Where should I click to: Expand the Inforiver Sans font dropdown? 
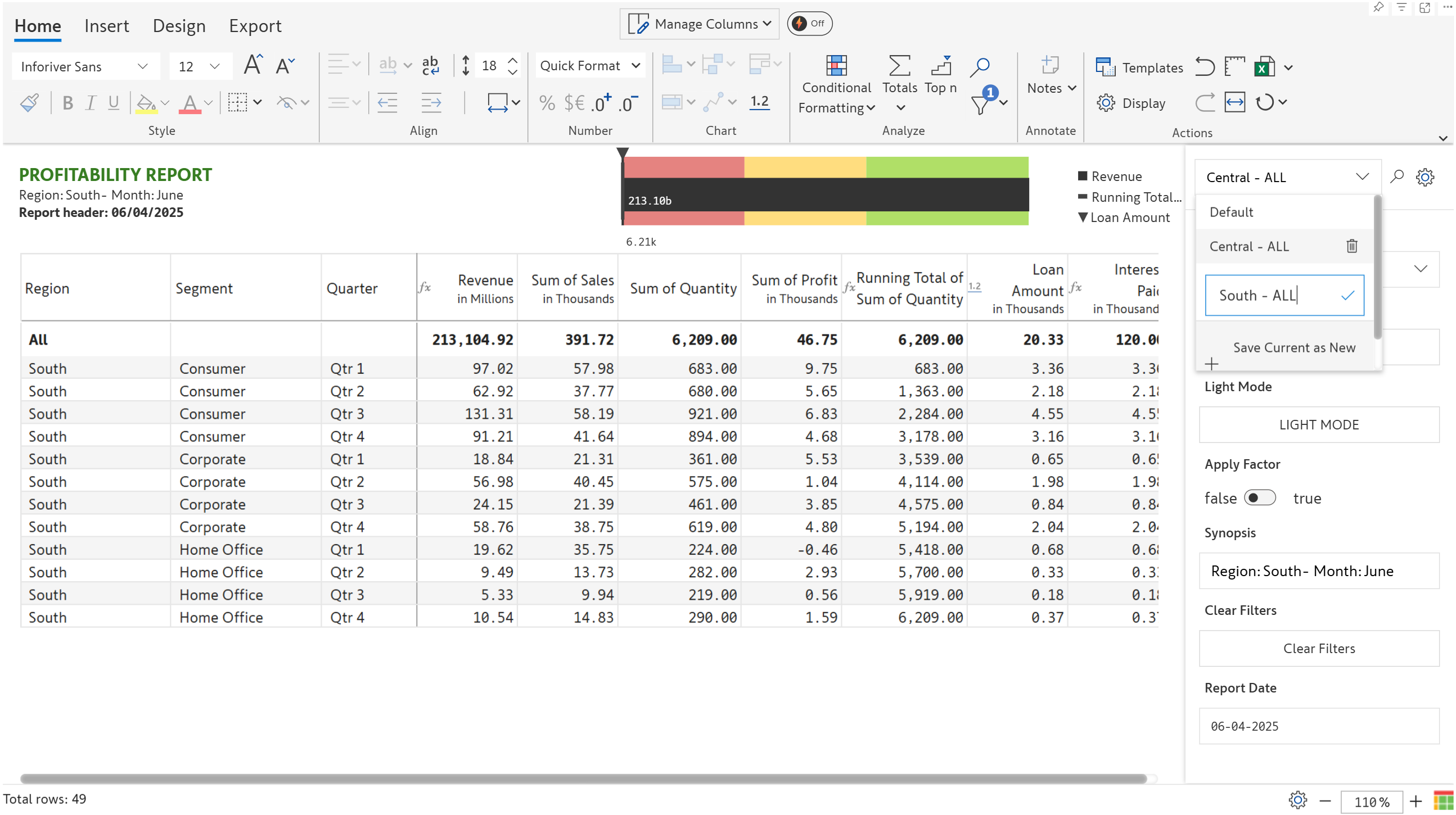(x=142, y=67)
